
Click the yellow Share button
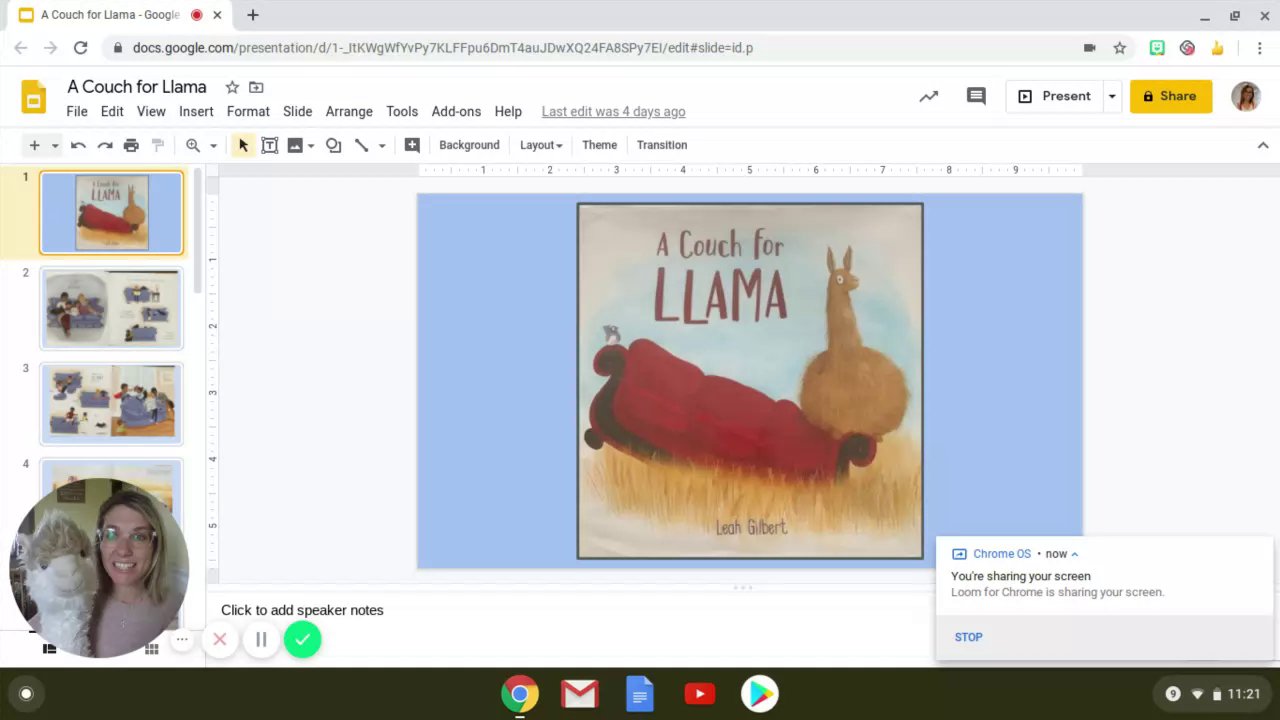(1171, 96)
